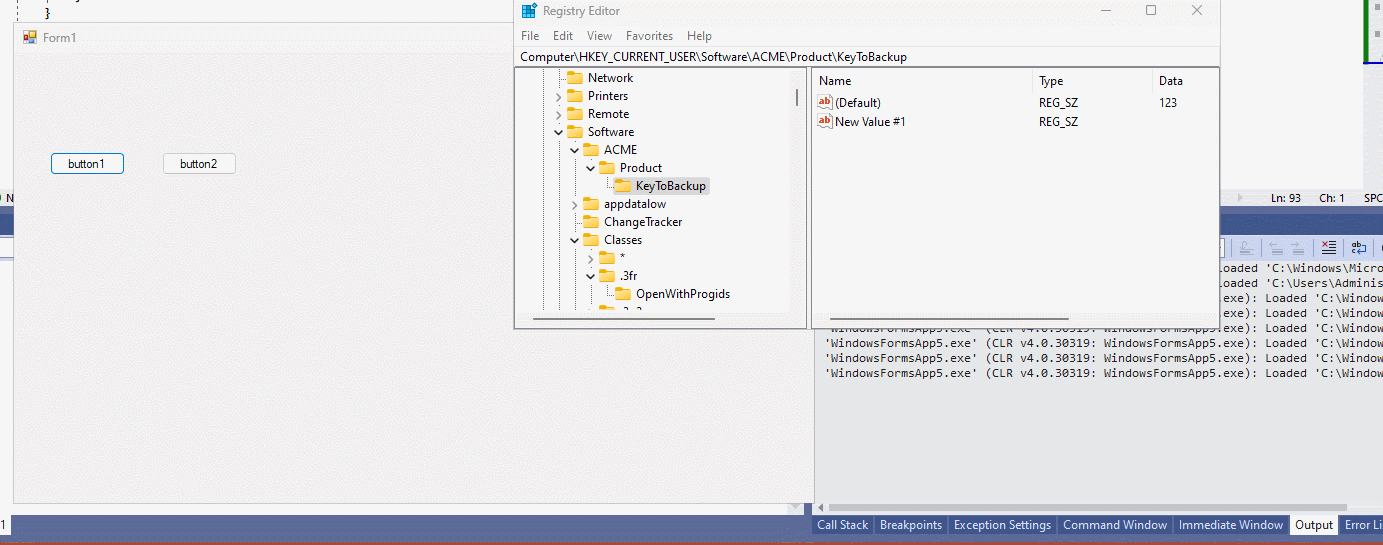Collapse the .3fr registry key
This screenshot has height=545, width=1383.
pyautogui.click(x=590, y=276)
